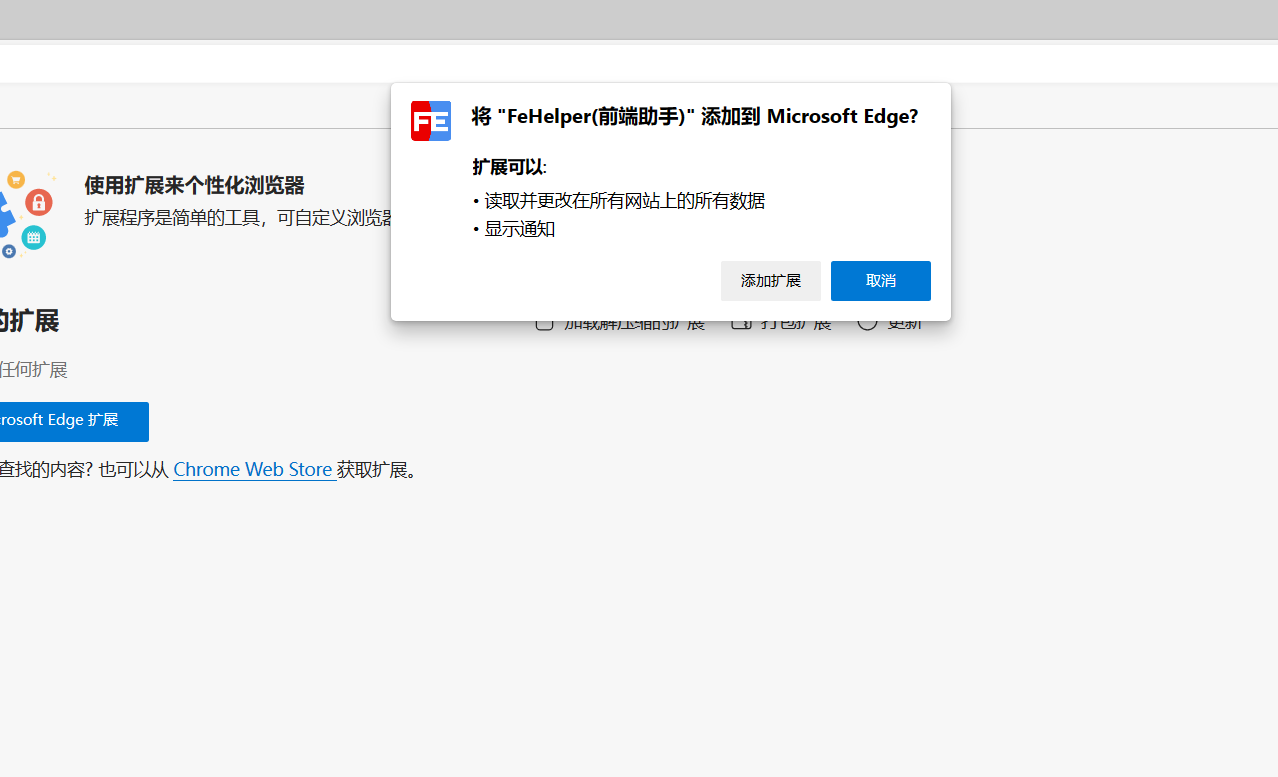The width and height of the screenshot is (1278, 777).
Task: Click the 打包扩展 button behind the dialog
Action: click(782, 322)
